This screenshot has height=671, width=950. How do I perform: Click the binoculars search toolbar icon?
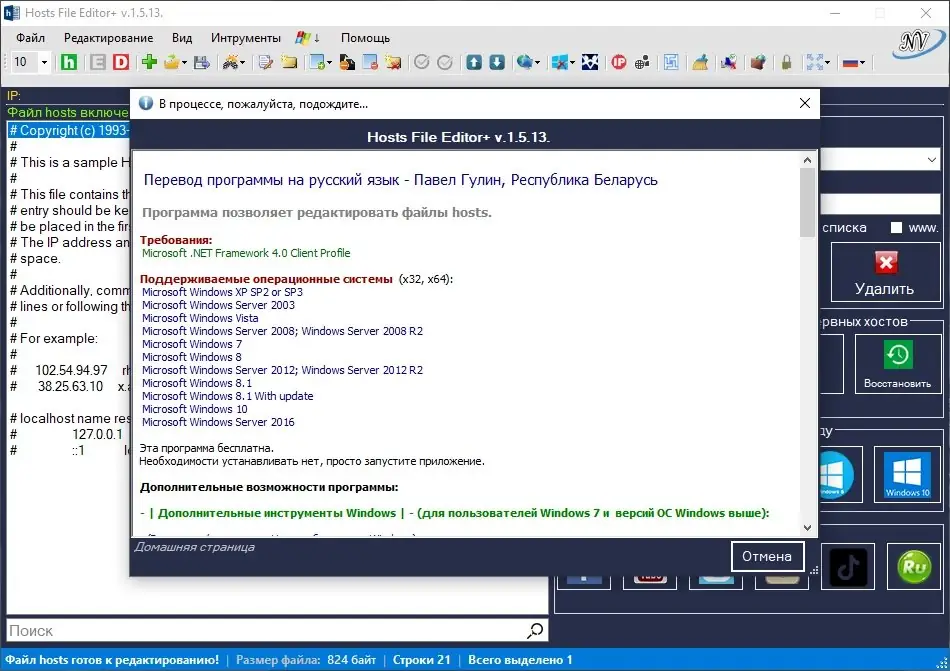(230, 62)
